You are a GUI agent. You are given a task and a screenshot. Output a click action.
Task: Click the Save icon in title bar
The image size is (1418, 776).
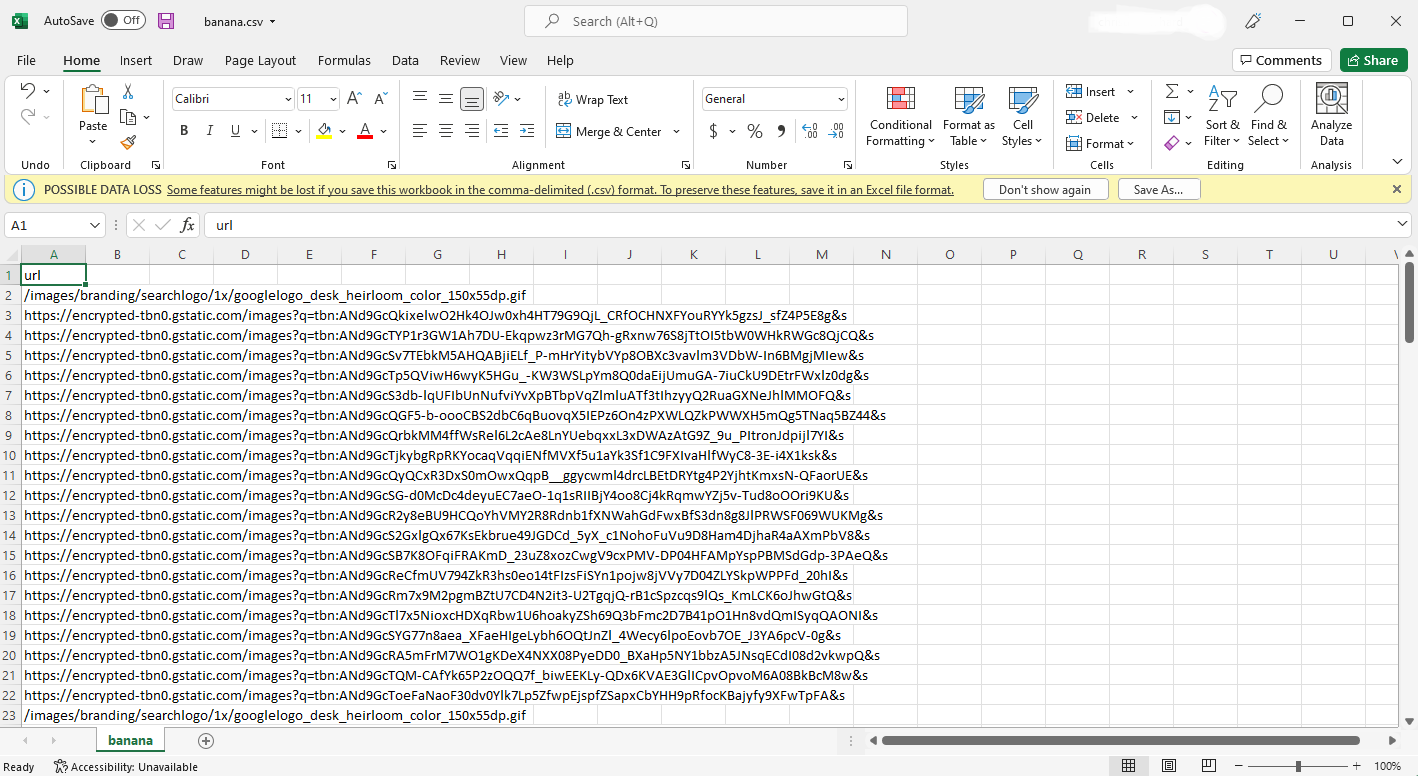166,21
